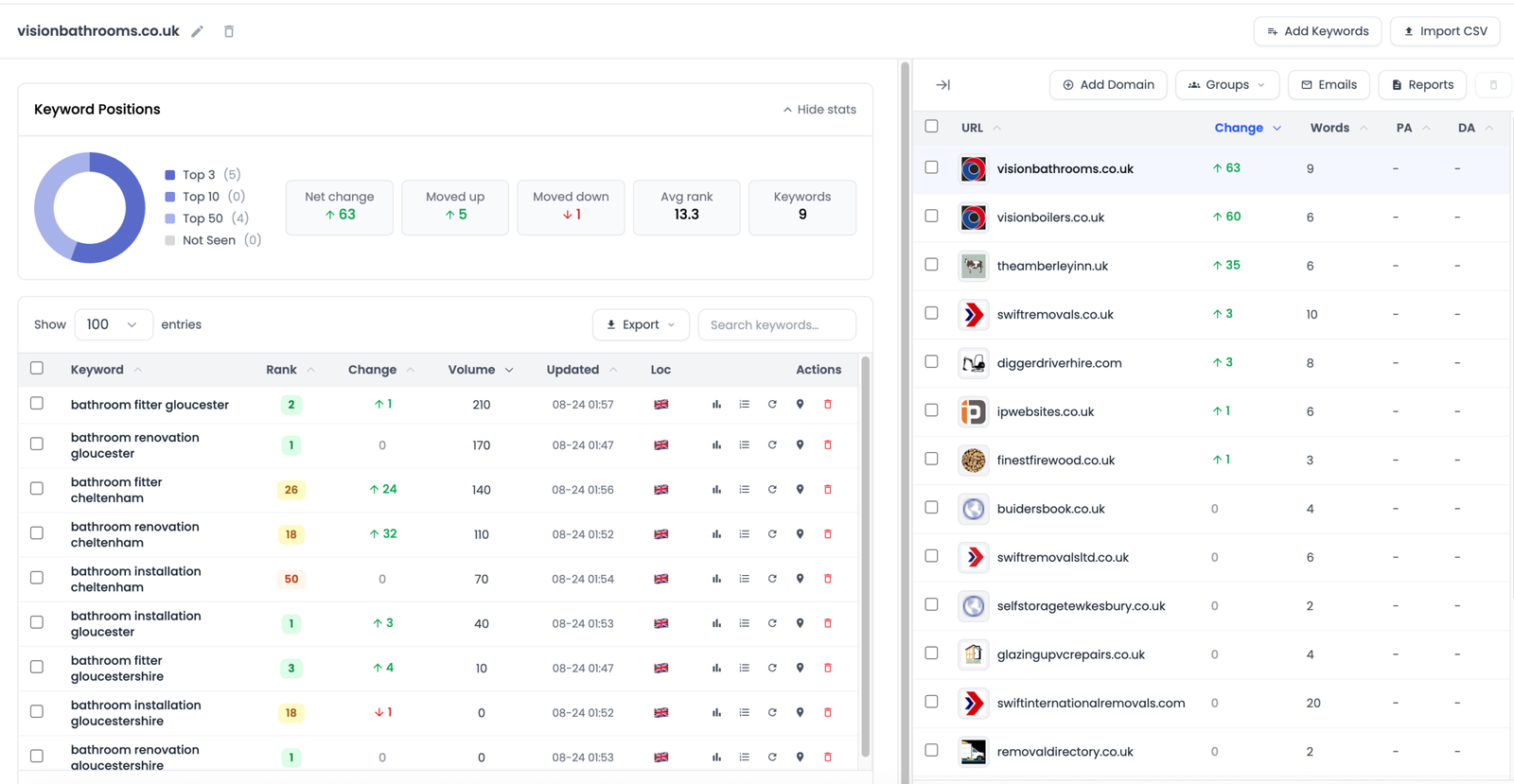Screen dimensions: 1514x784
Task: Click Add Domain button
Action: [x=1108, y=85]
